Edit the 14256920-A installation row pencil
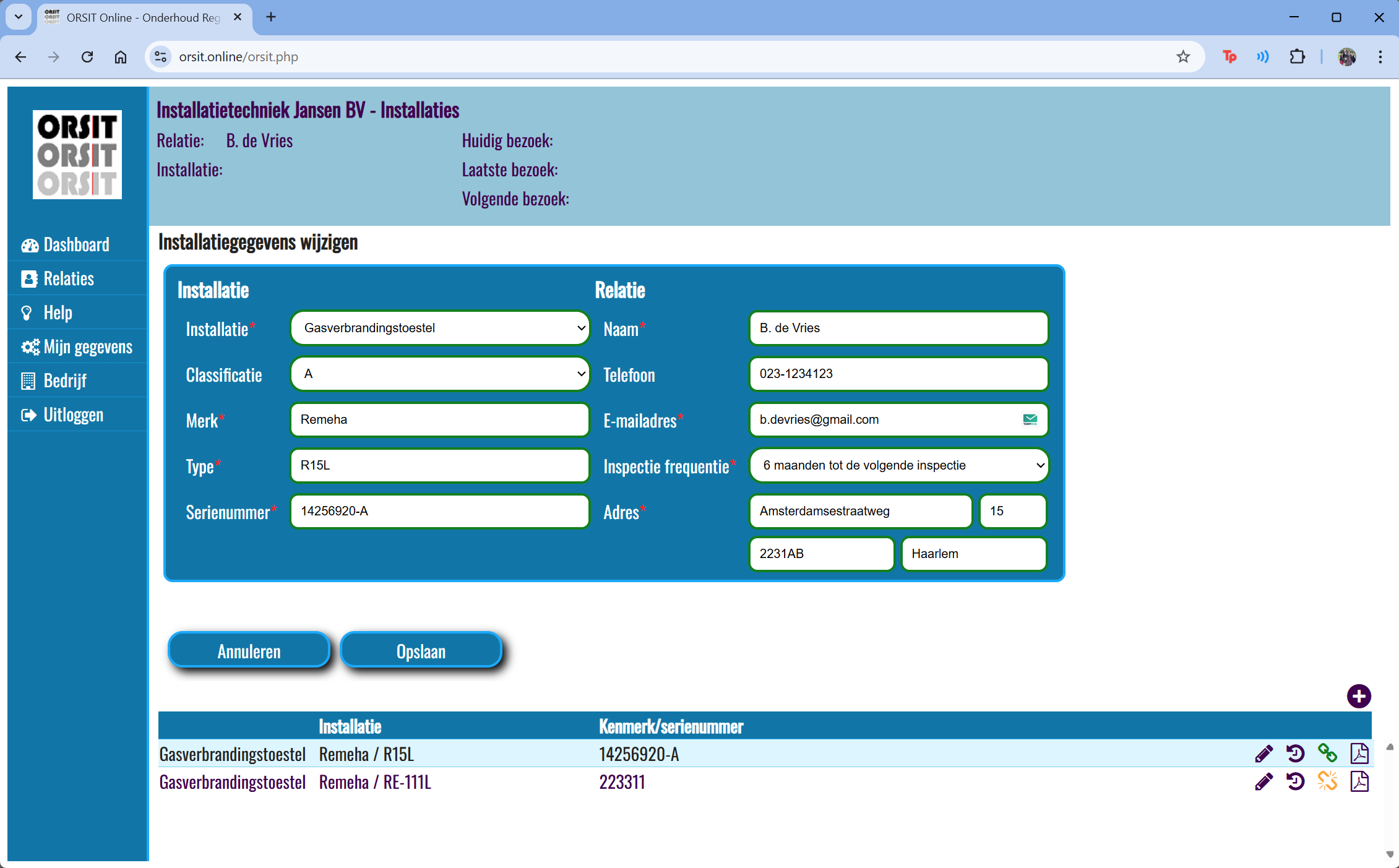This screenshot has width=1399, height=868. pyautogui.click(x=1263, y=754)
